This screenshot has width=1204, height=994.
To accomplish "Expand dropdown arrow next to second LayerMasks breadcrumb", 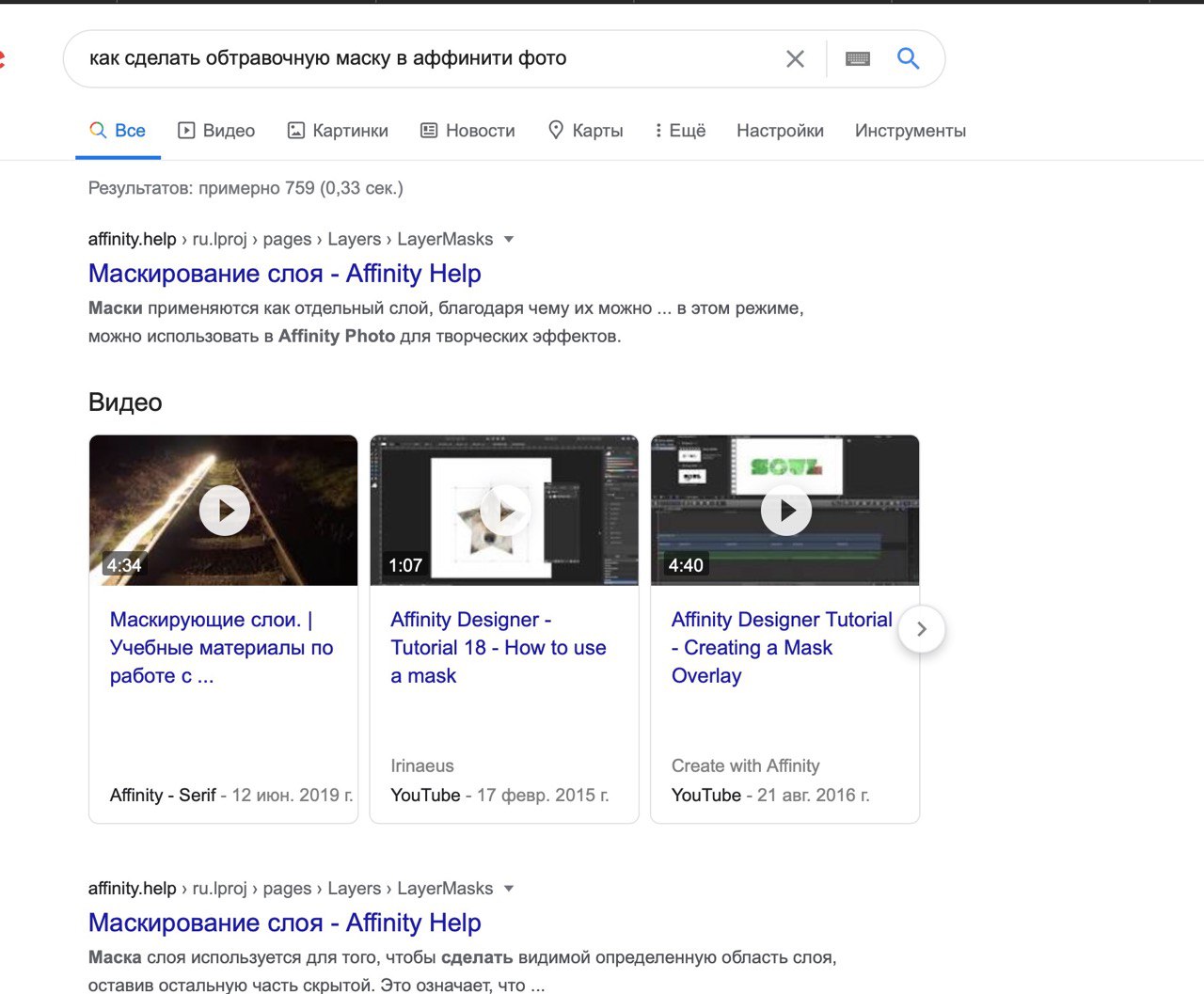I will tap(509, 889).
